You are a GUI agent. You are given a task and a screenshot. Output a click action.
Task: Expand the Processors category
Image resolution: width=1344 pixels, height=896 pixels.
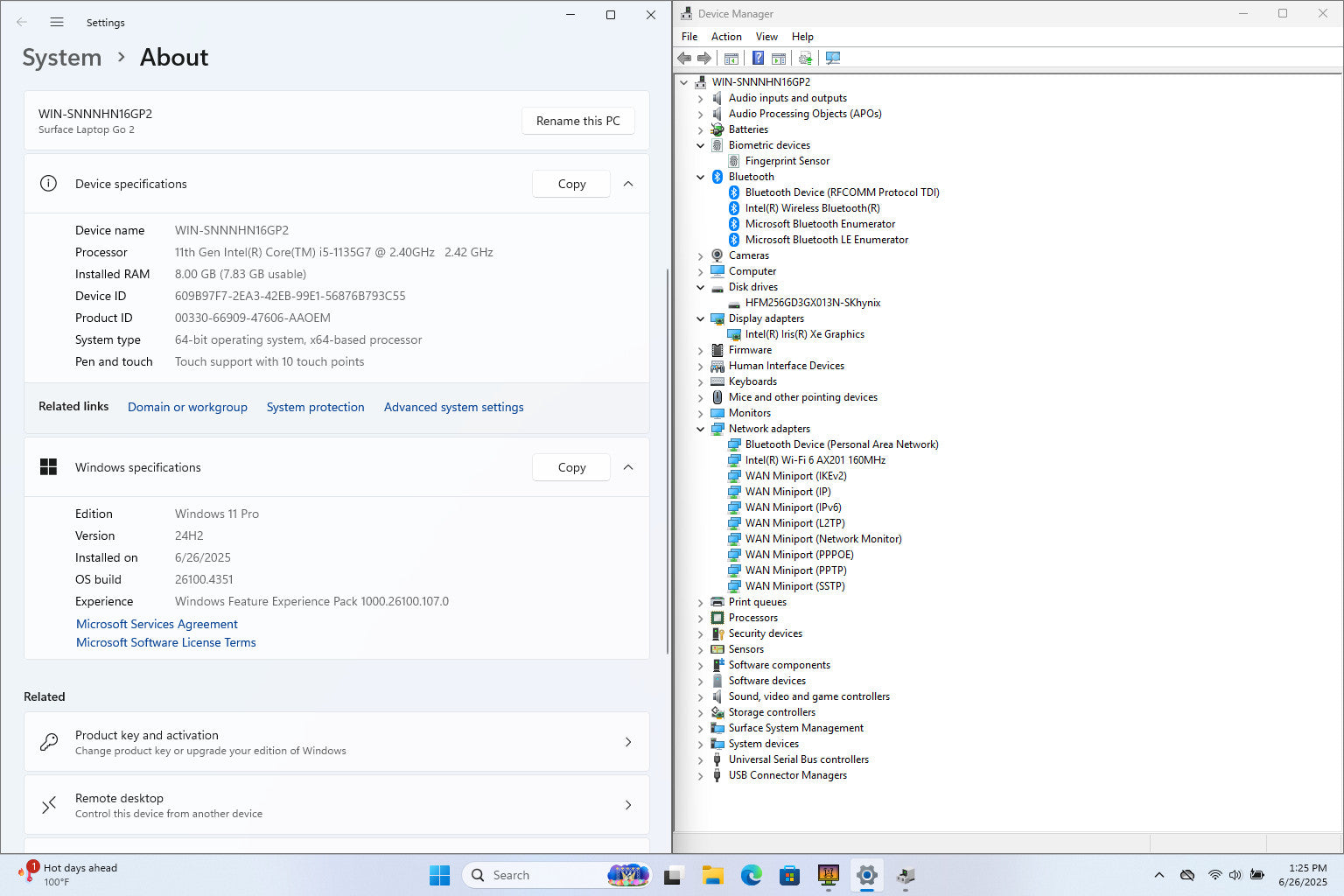click(700, 619)
